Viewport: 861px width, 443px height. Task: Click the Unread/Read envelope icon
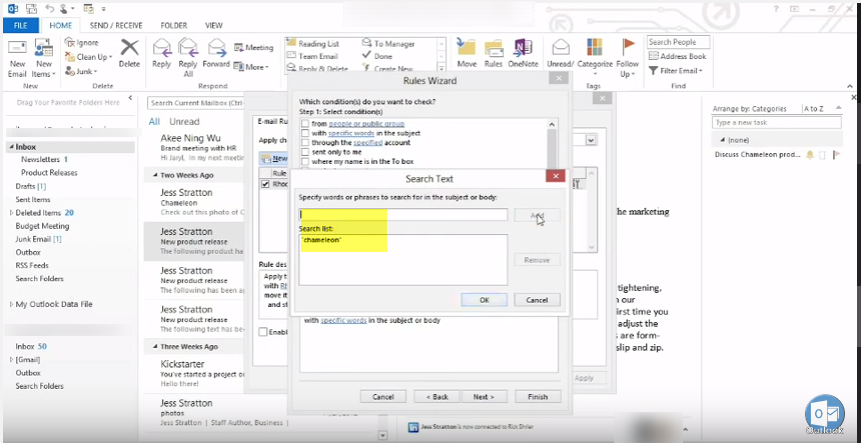click(560, 47)
